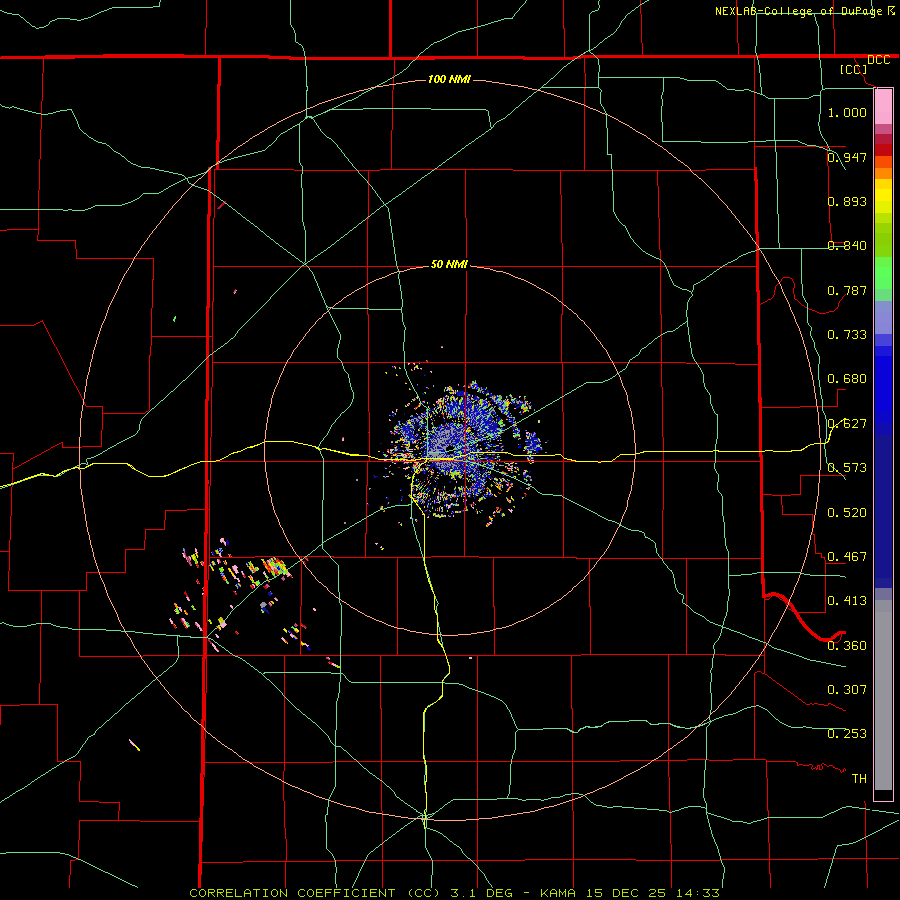Click the 0.680 scale value
This screenshot has height=900, width=900.
click(847, 379)
